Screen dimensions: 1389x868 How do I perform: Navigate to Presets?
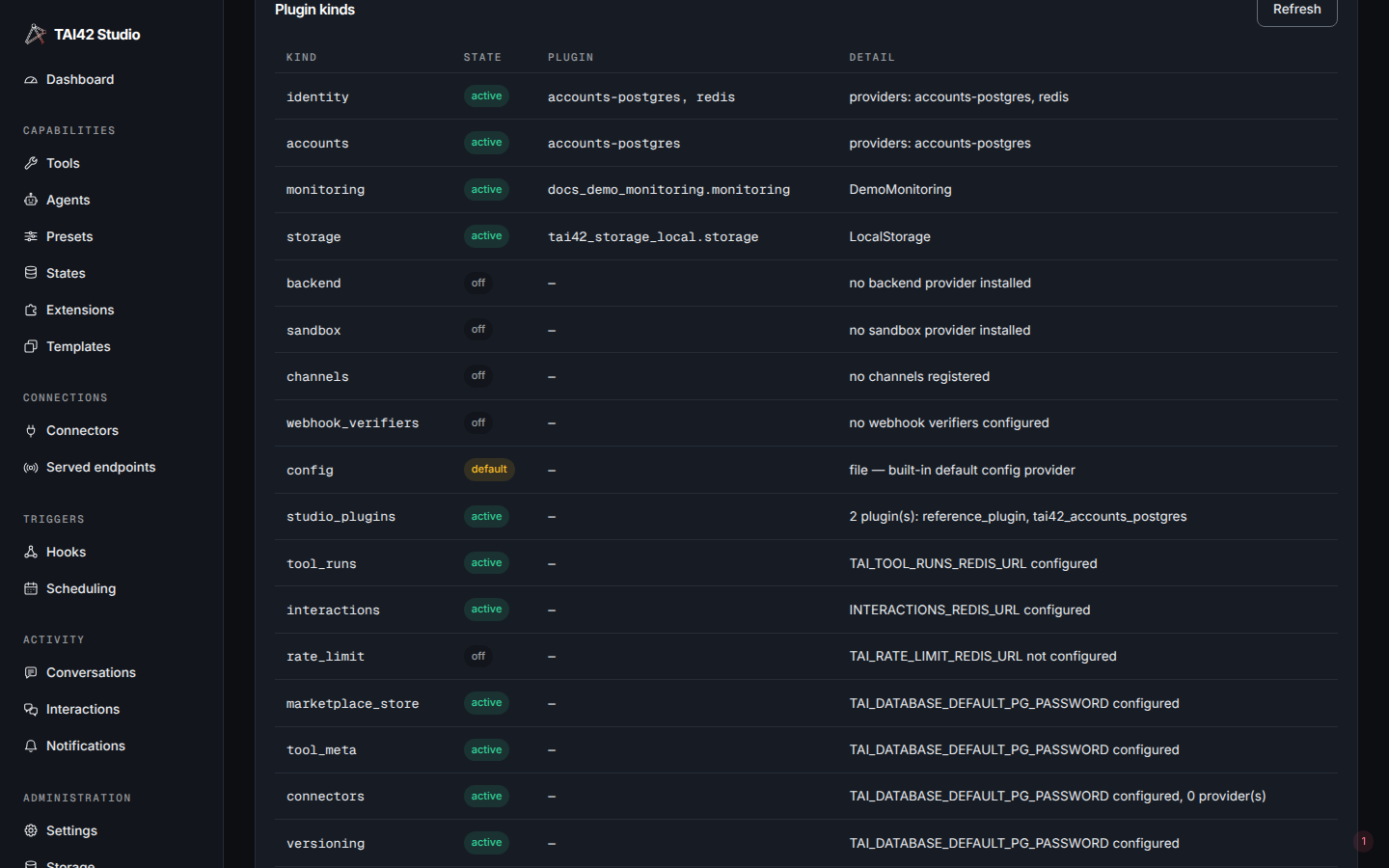69,237
